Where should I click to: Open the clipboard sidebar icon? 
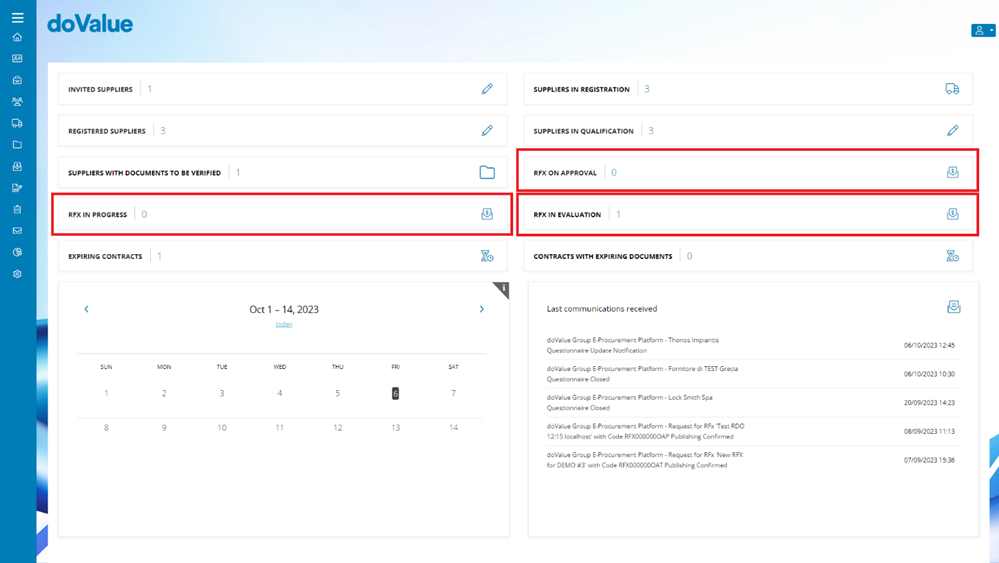17,210
